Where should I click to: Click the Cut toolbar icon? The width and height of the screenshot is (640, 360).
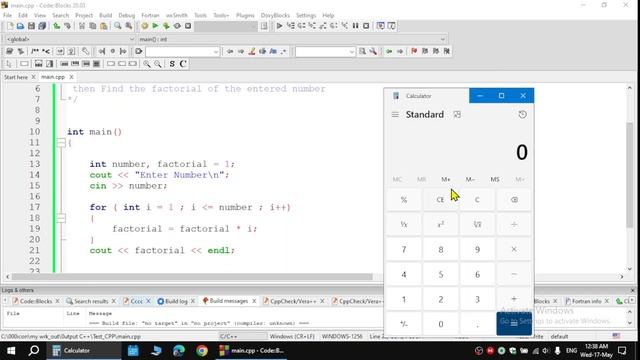[x=82, y=26]
